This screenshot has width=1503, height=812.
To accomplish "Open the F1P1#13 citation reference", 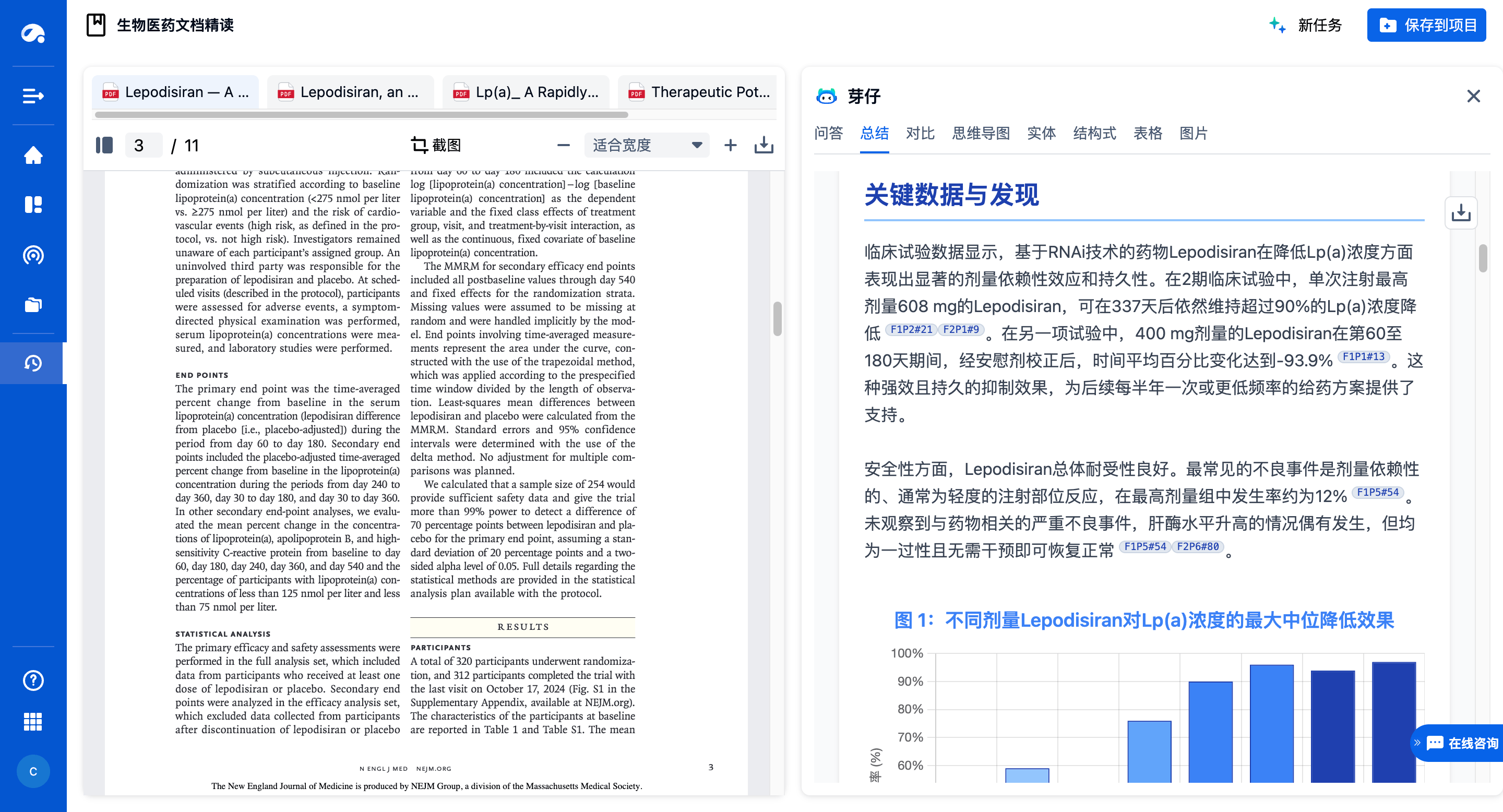I will (x=1365, y=356).
